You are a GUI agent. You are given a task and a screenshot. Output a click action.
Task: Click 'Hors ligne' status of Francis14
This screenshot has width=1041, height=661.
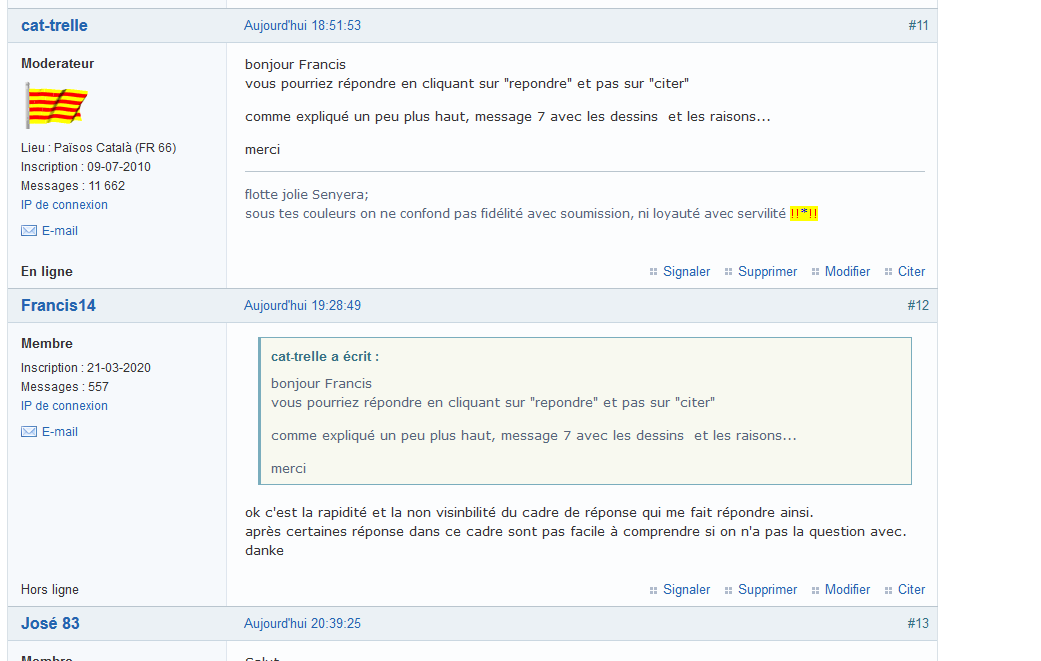click(50, 589)
